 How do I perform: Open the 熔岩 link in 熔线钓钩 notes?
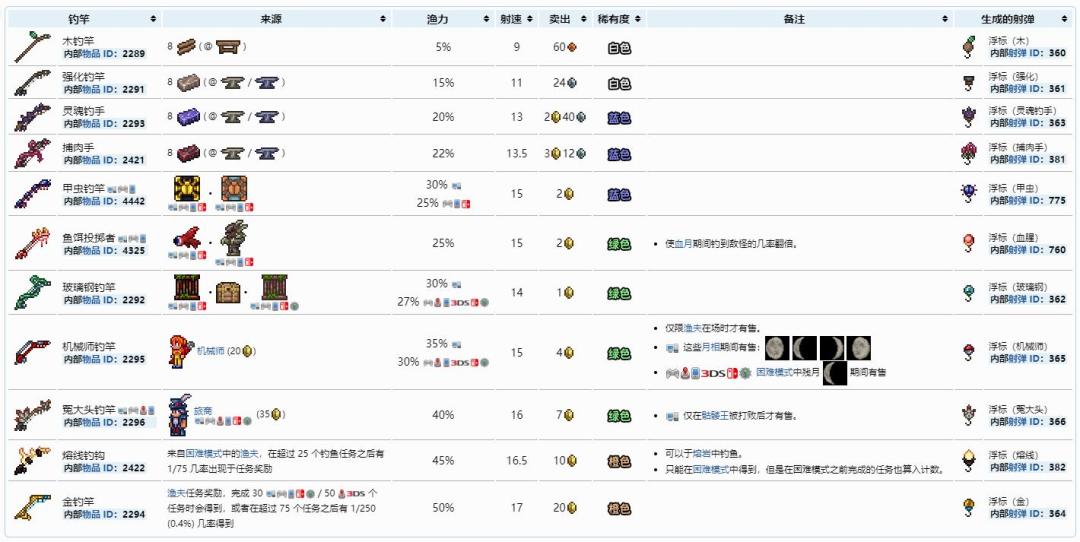(x=700, y=454)
